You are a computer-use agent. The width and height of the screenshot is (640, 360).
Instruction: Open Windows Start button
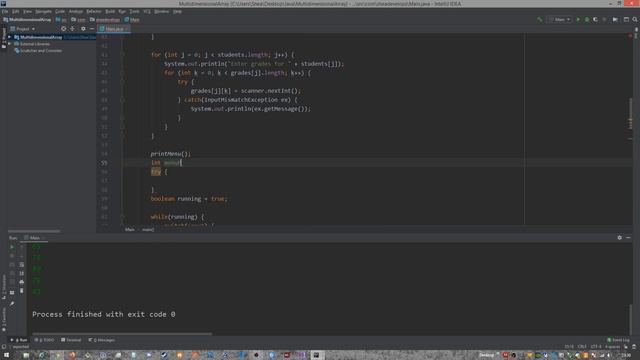(x=6, y=355)
